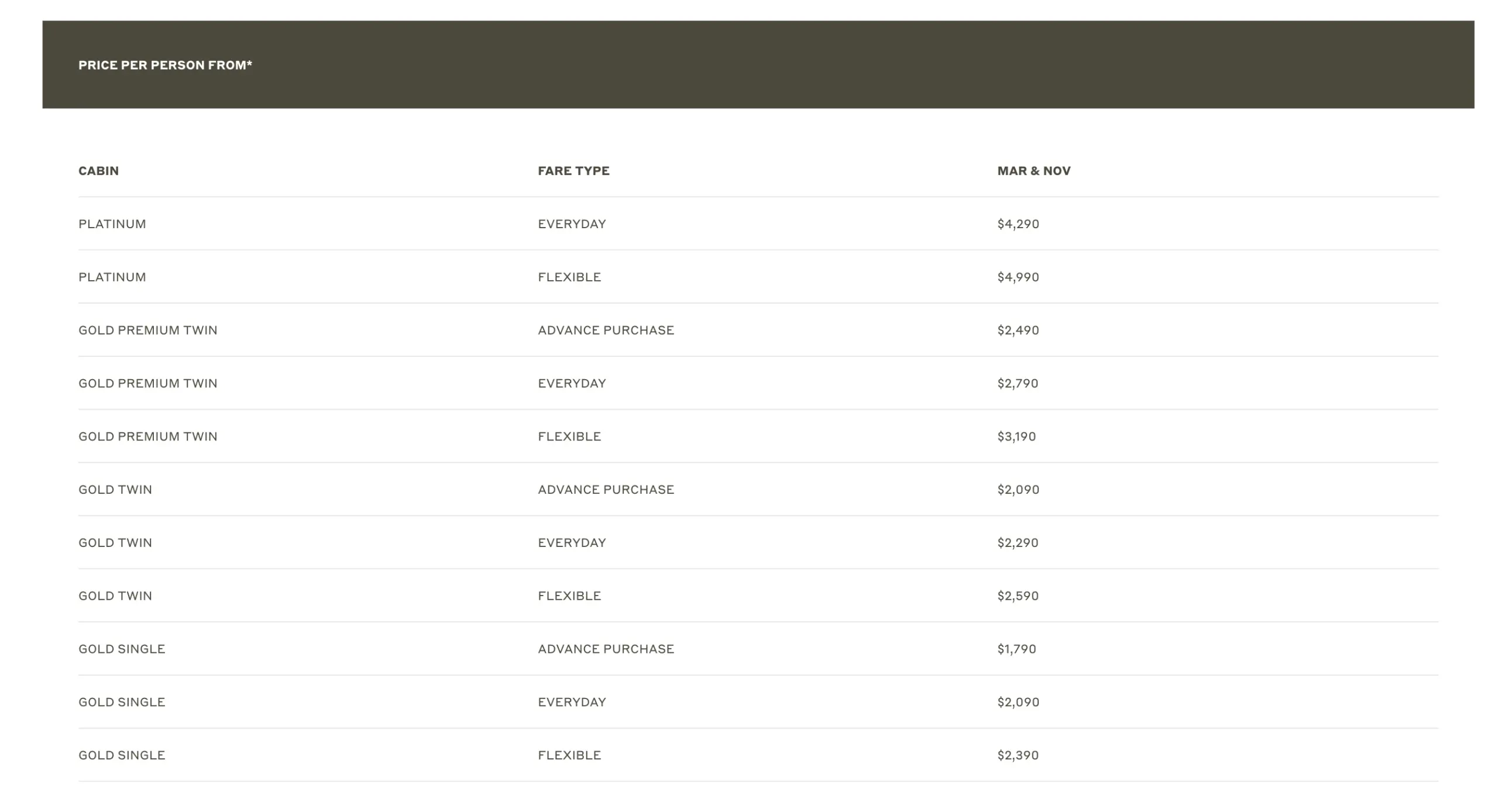Click the $3,190 price cell
The height and width of the screenshot is (812, 1498).
1016,436
